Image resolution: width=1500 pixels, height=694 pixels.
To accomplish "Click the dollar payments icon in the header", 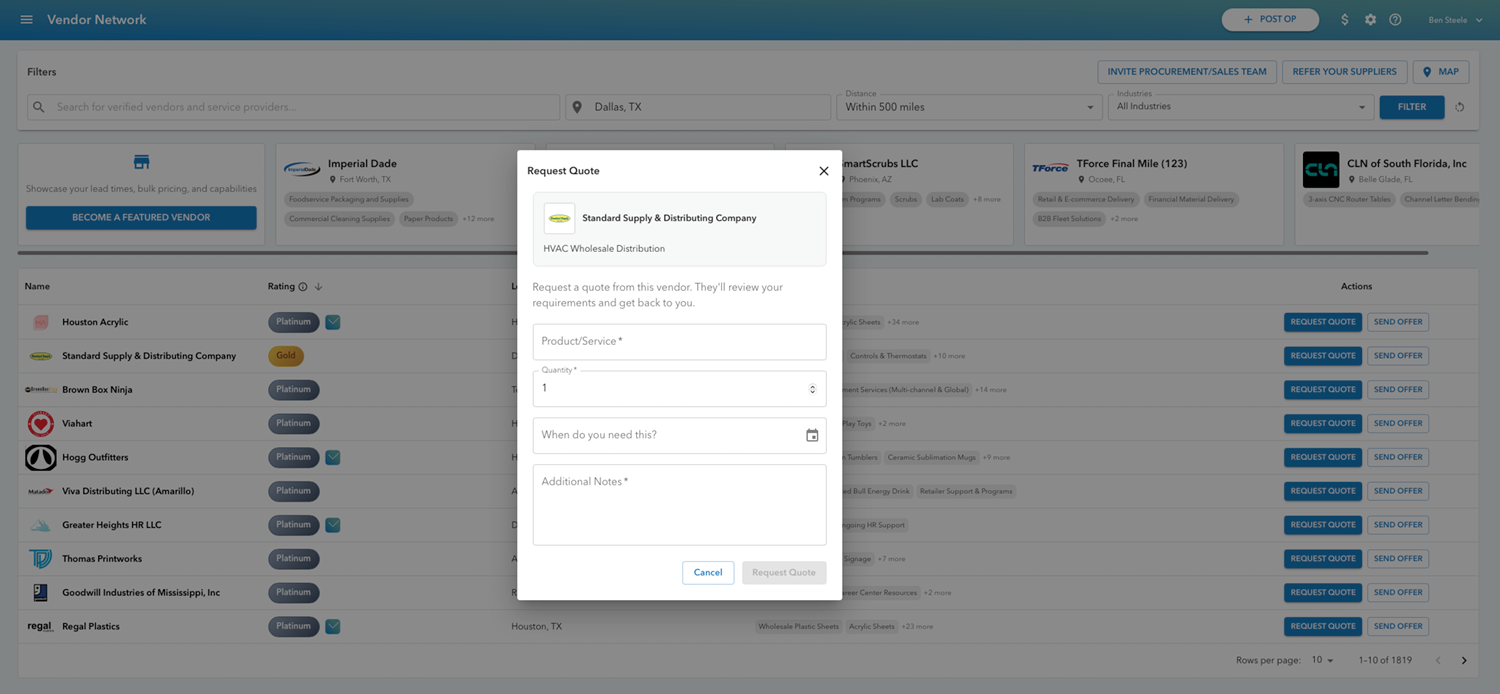I will (1345, 19).
